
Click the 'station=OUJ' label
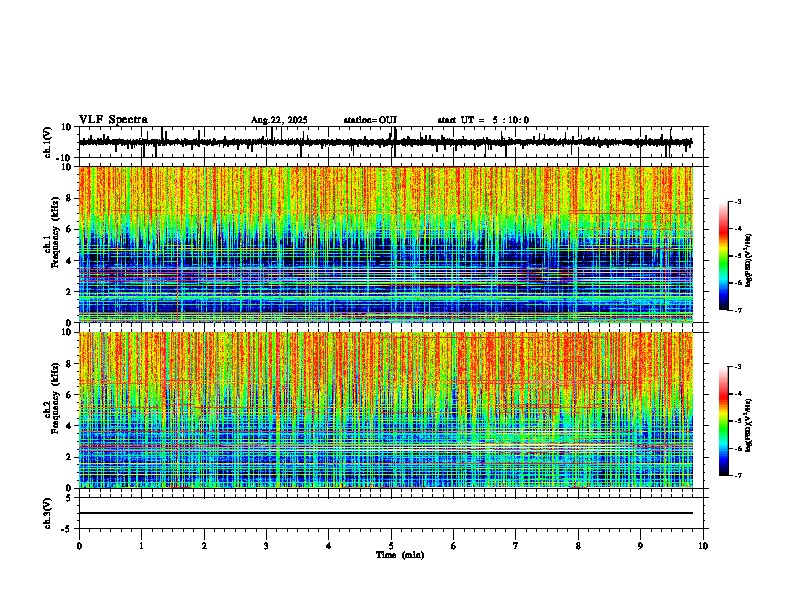tap(370, 120)
